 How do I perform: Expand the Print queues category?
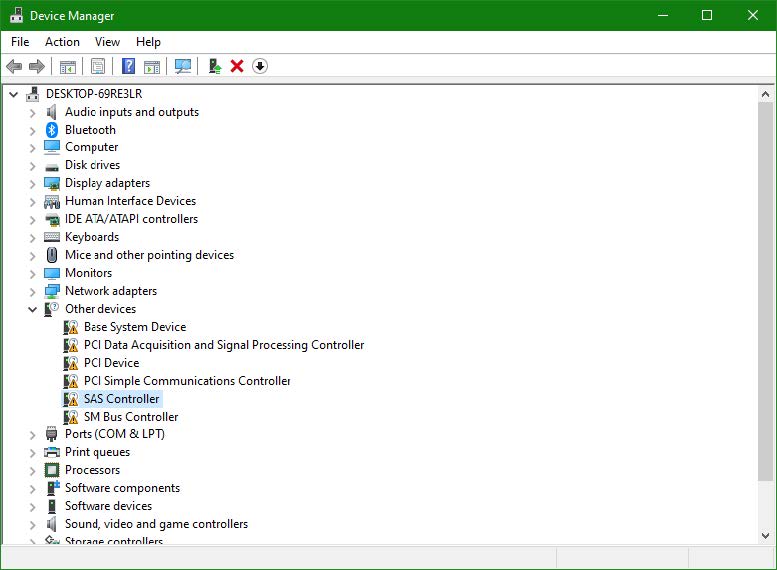pyautogui.click(x=33, y=453)
